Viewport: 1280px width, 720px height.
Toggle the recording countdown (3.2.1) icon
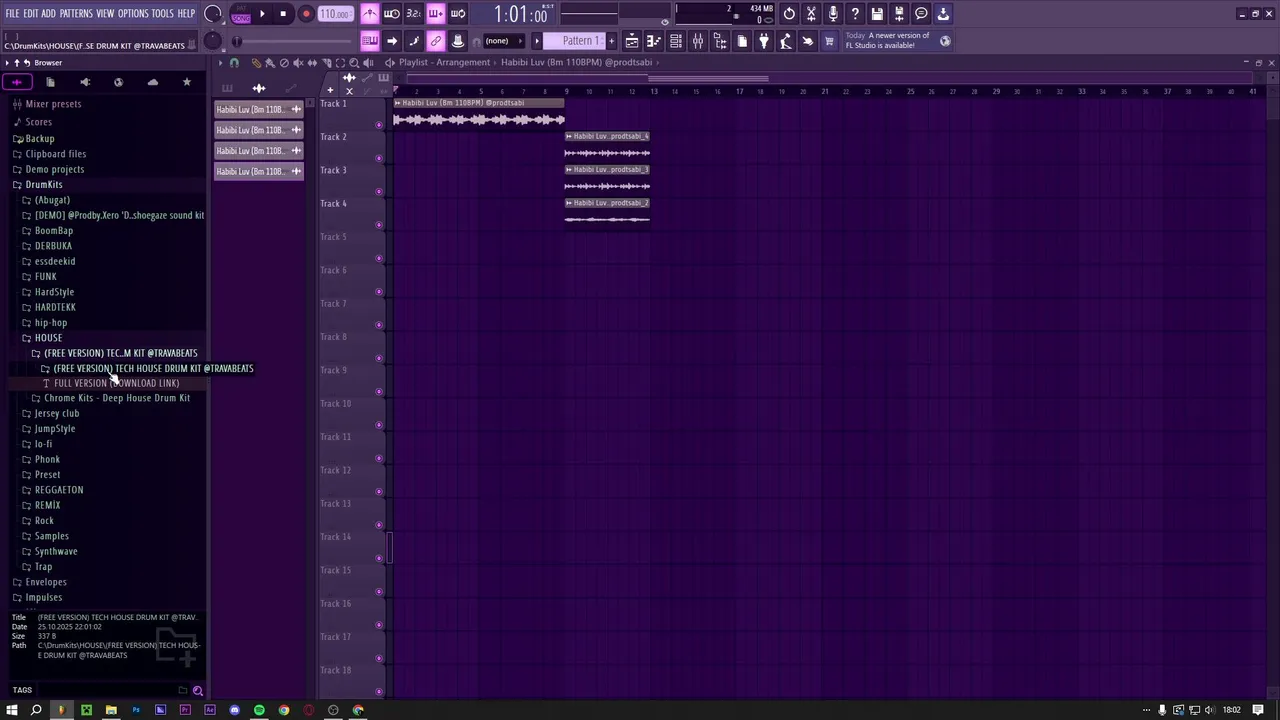pyautogui.click(x=414, y=14)
